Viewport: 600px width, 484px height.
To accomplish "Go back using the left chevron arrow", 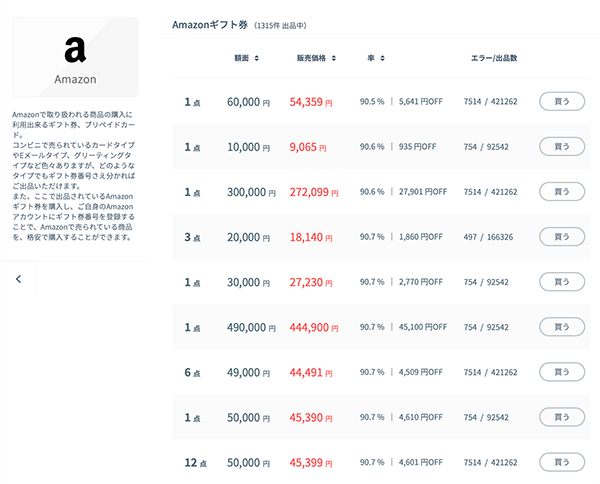I will 18,279.
